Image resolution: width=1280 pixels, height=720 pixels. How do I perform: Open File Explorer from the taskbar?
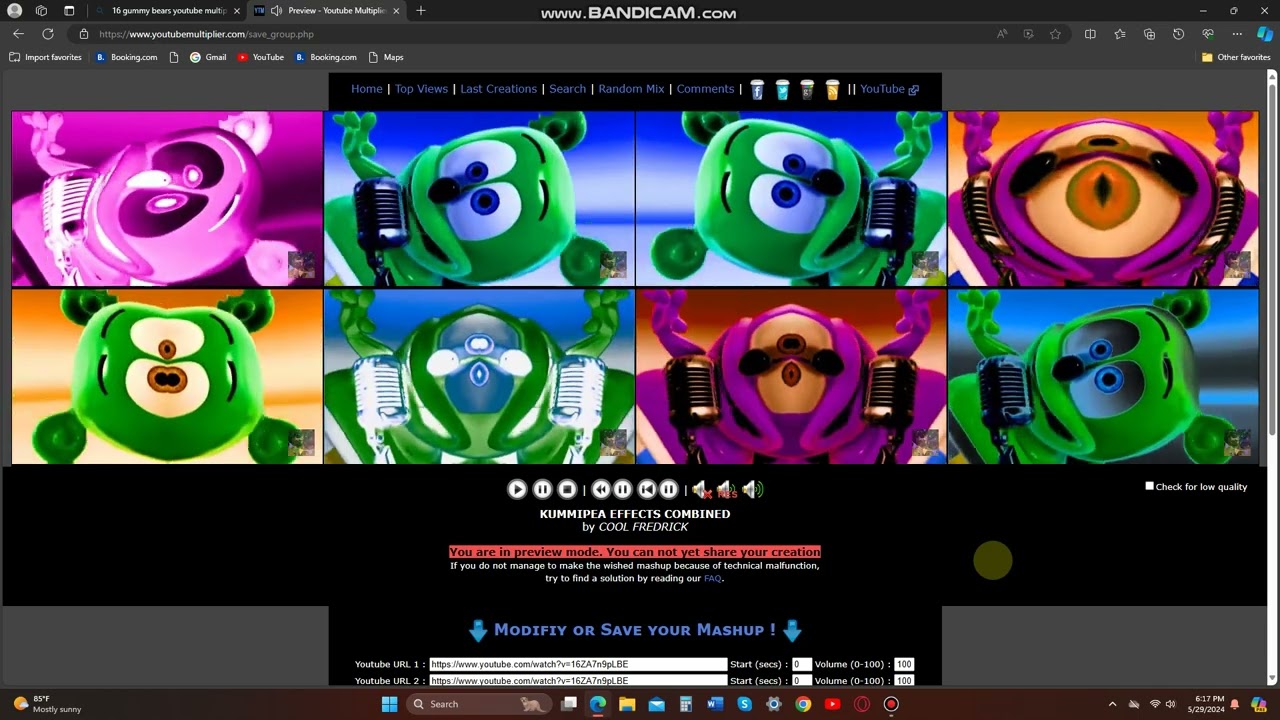click(x=627, y=704)
